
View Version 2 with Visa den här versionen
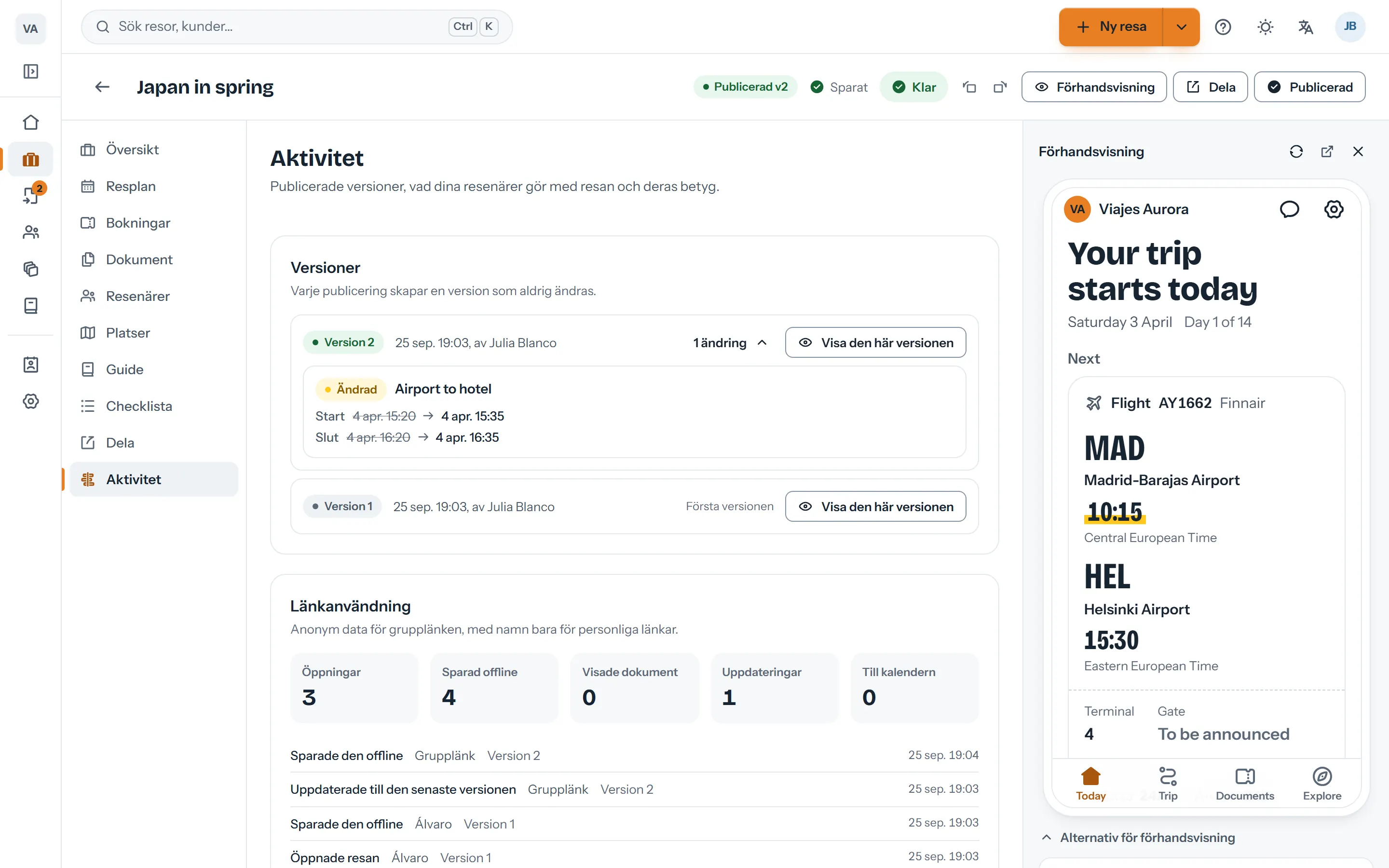pyautogui.click(x=875, y=343)
